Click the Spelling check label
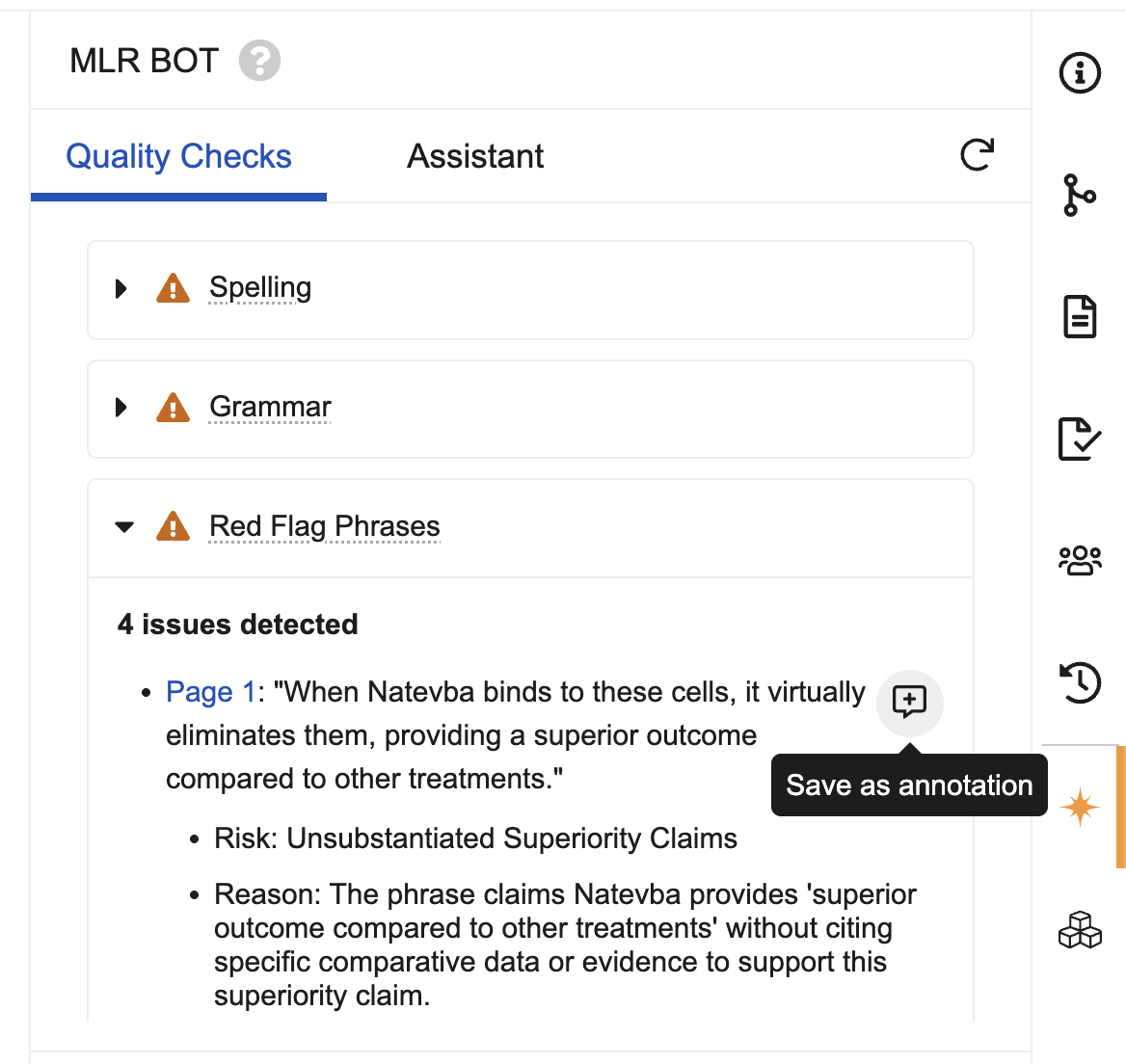This screenshot has width=1126, height=1064. tap(260, 287)
